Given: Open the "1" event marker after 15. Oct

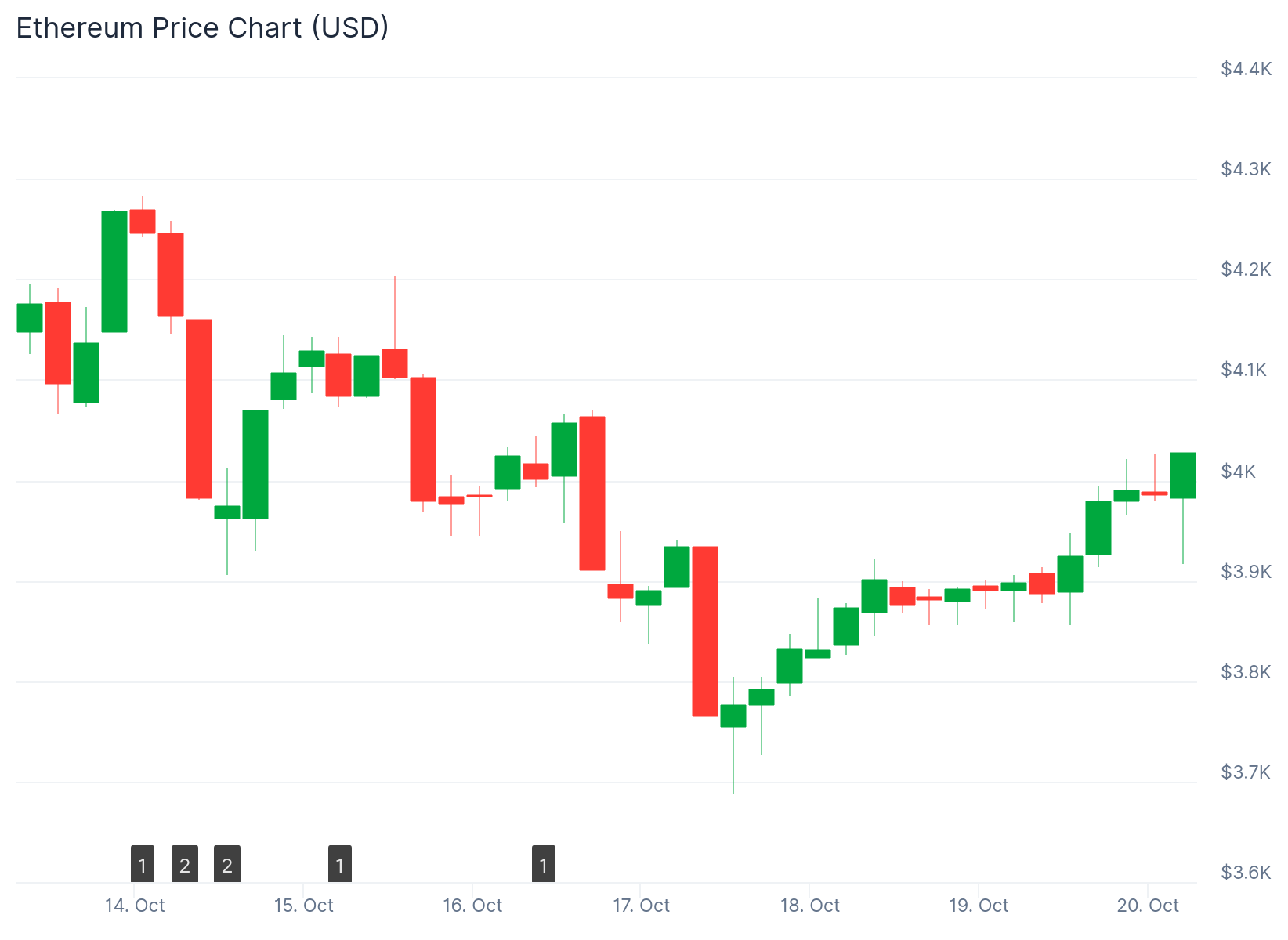Looking at the screenshot, I should pos(340,865).
